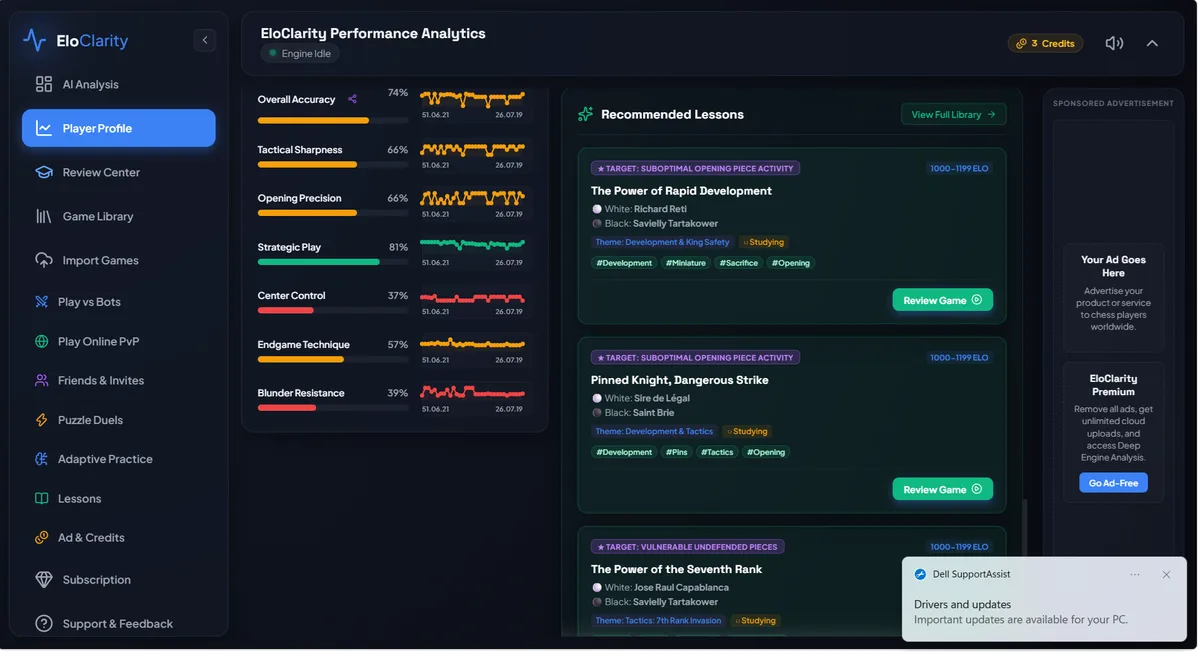
Task: Click The Power of Rapid Development title
Action: pyautogui.click(x=681, y=191)
